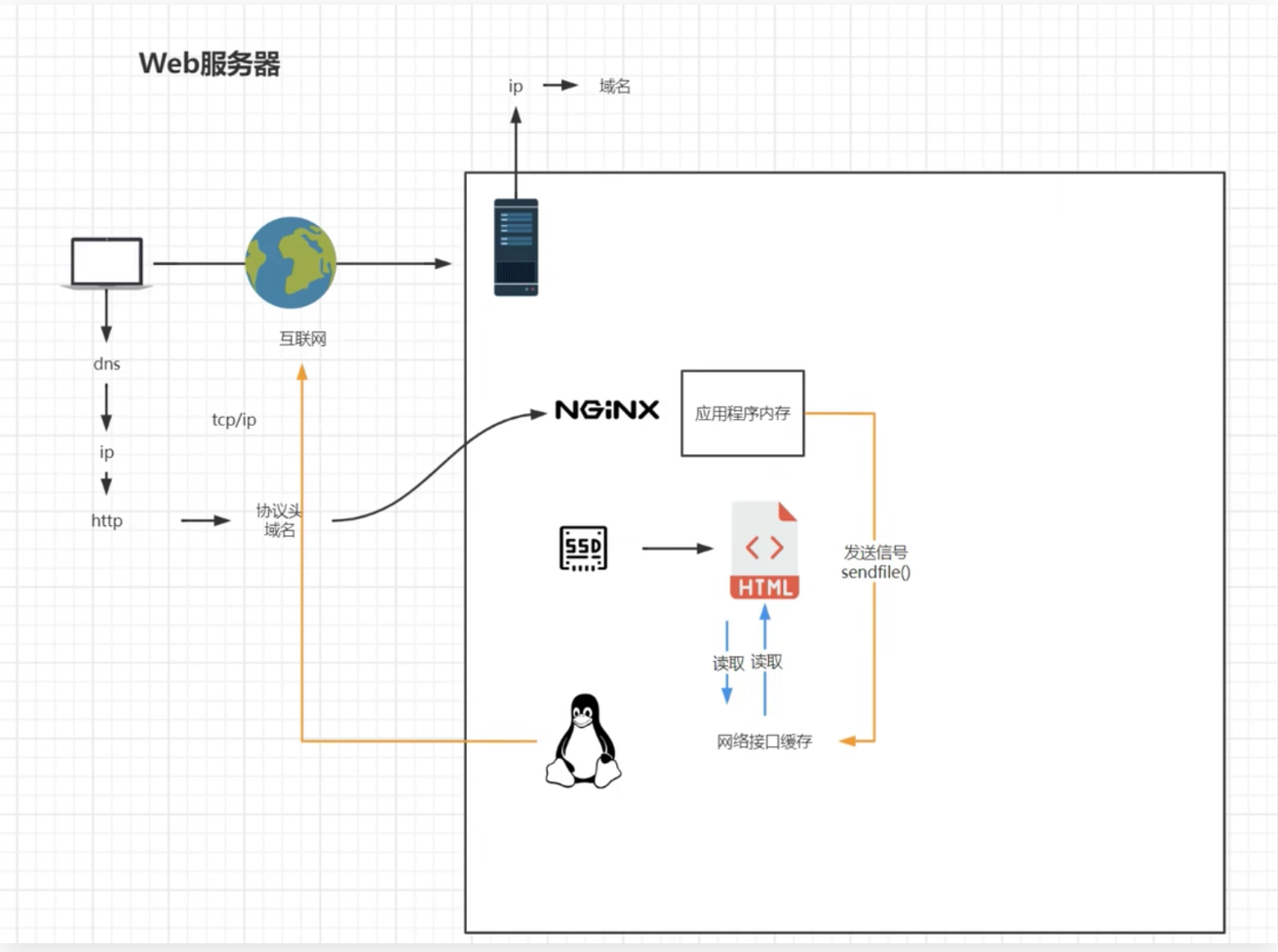
Task: Select the 发送信号 sendfile() label
Action: [875, 562]
